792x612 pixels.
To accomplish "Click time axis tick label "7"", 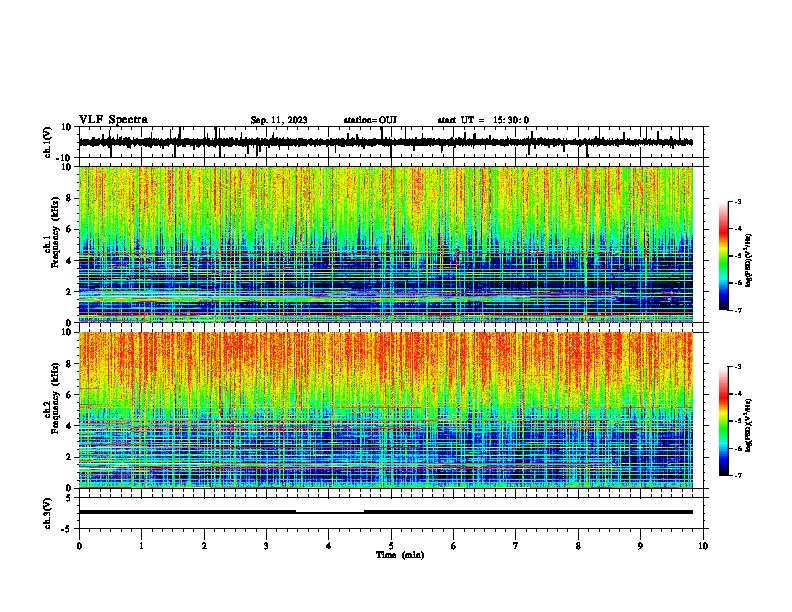I will [516, 546].
